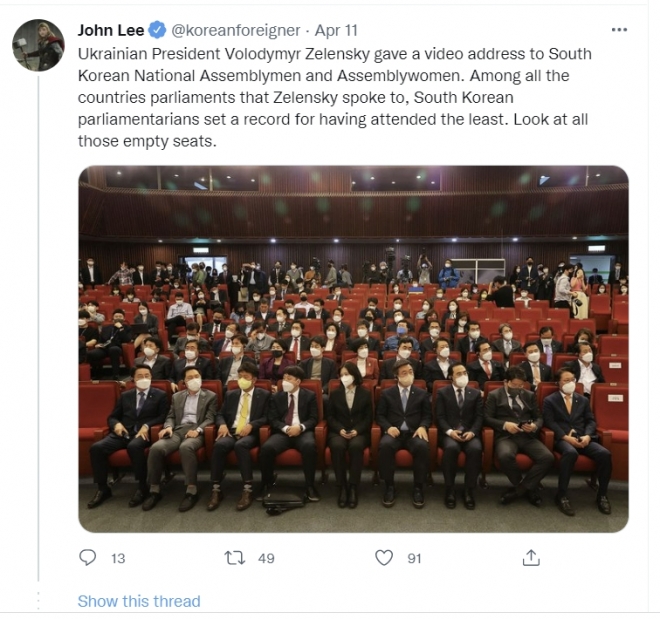Image resolution: width=660 pixels, height=619 pixels.
Task: Like the tweet with the heart icon
Action: (x=384, y=558)
